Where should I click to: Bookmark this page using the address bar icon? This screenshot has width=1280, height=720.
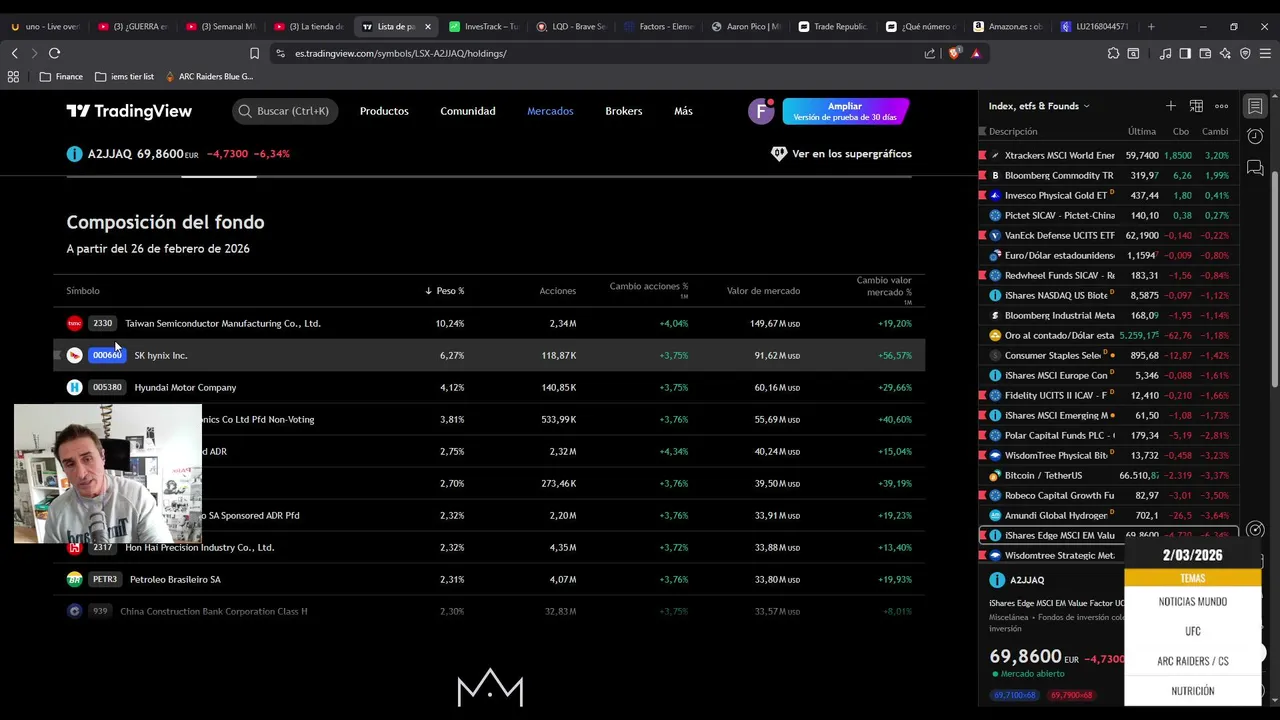tap(254, 53)
